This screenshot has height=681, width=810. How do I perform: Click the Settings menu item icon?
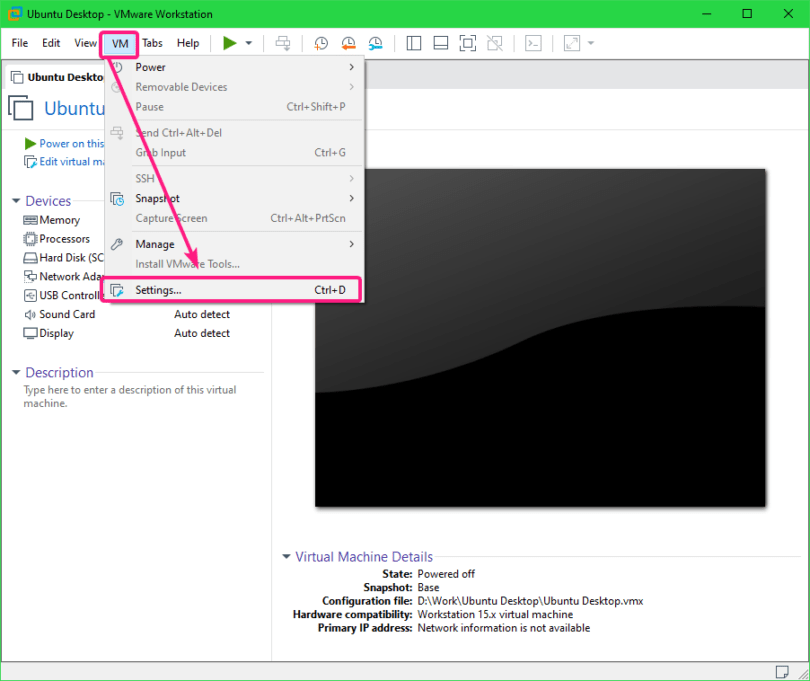(117, 290)
